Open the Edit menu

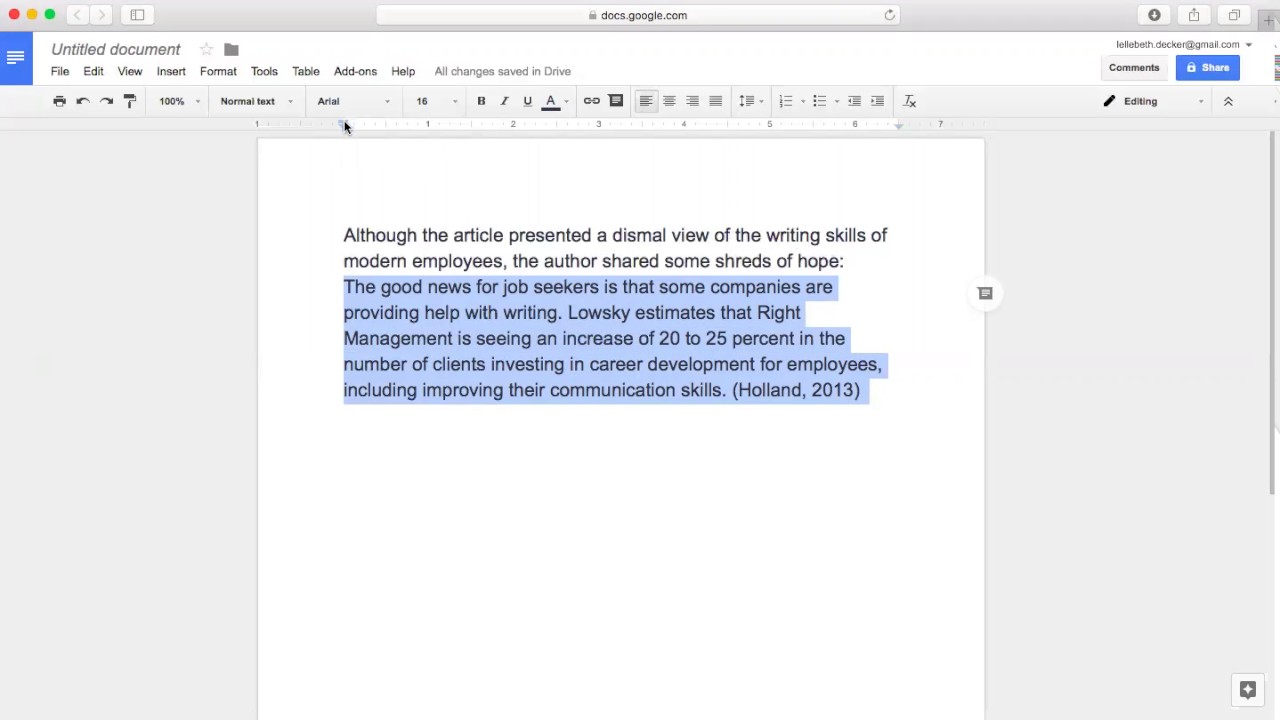tap(93, 71)
